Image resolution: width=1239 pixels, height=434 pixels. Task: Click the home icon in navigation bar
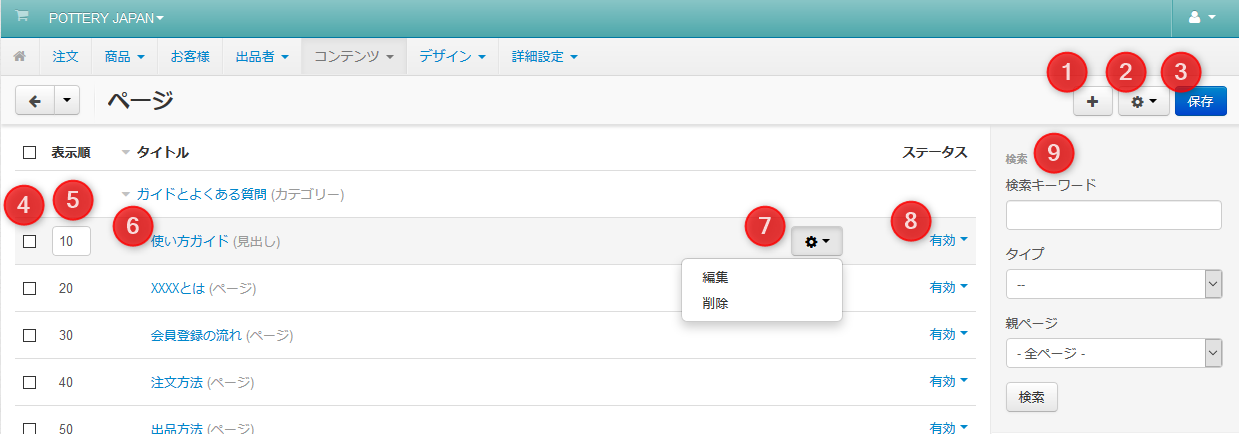coord(20,56)
